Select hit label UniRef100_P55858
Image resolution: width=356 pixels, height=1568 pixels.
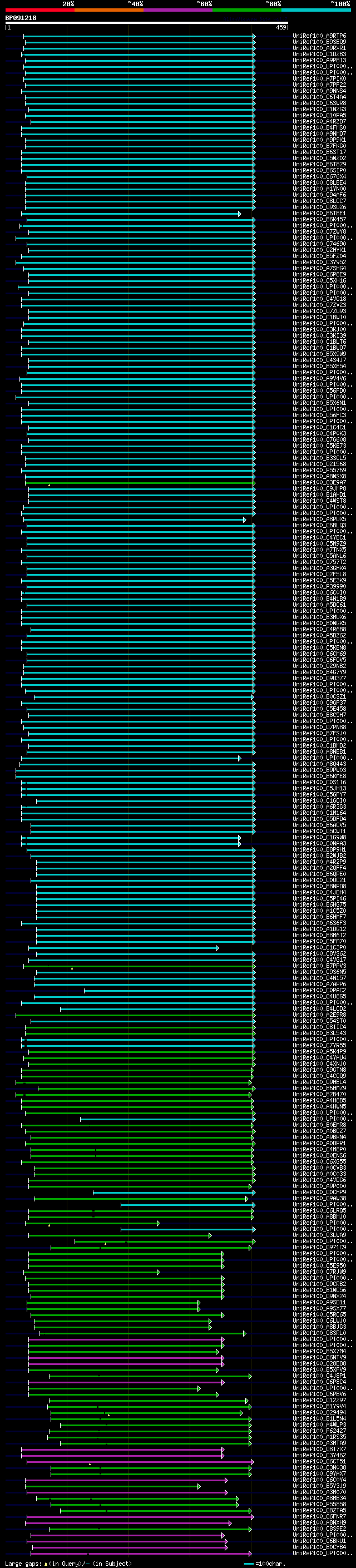pyautogui.click(x=319, y=1504)
